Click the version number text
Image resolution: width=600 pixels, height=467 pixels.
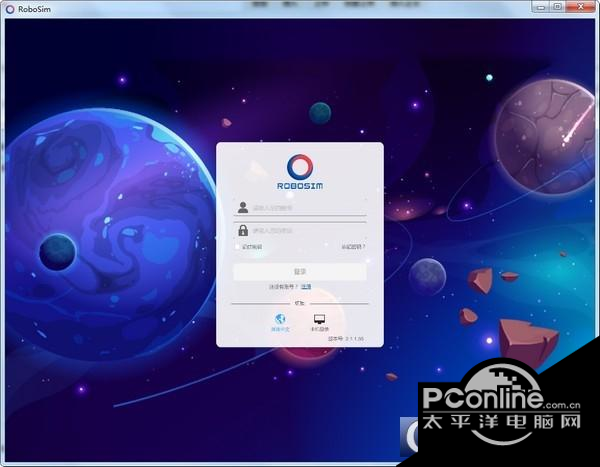point(346,339)
